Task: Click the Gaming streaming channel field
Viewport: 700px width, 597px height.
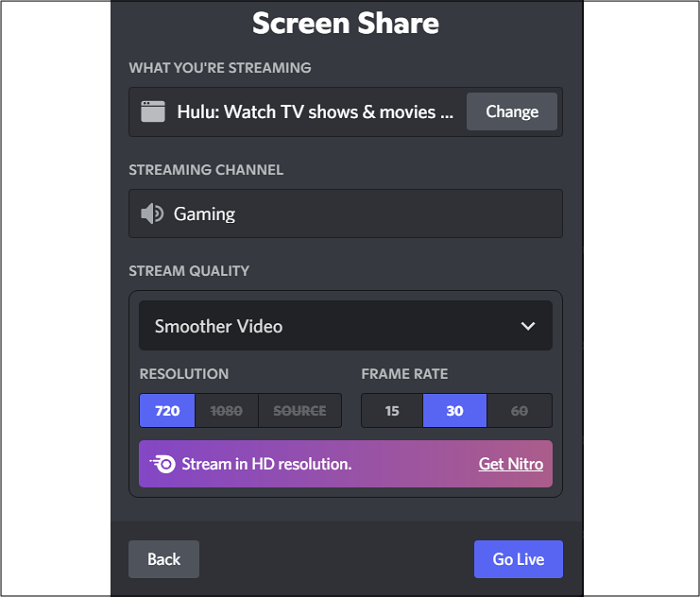Action: point(346,213)
